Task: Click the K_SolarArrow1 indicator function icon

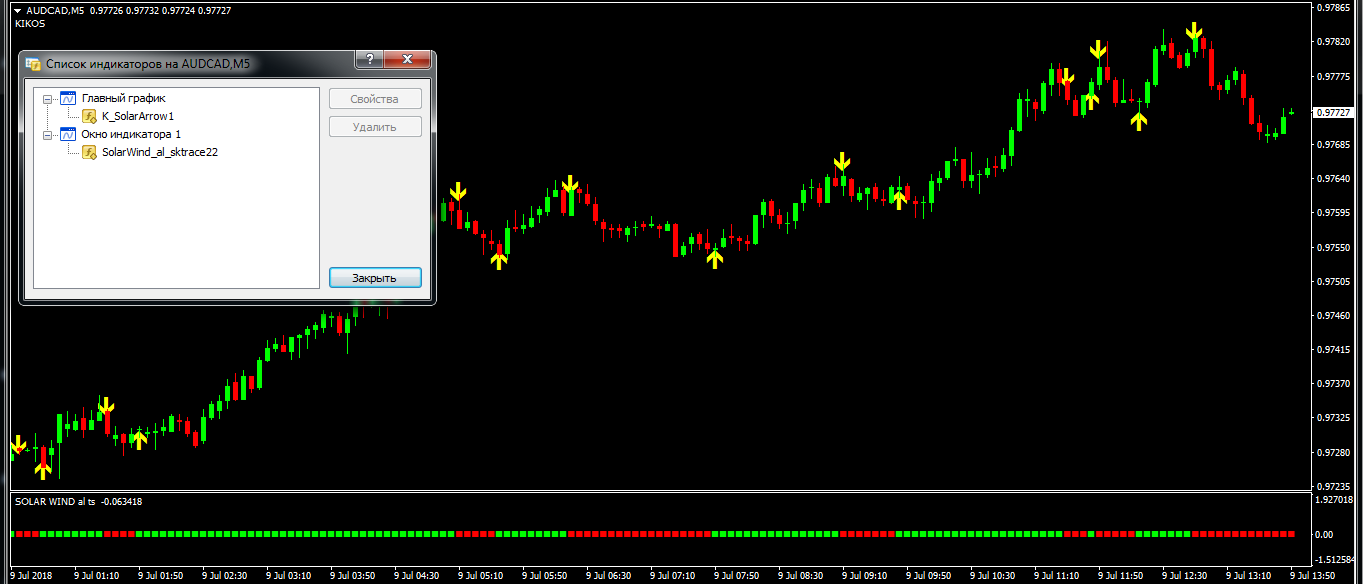Action: click(89, 117)
